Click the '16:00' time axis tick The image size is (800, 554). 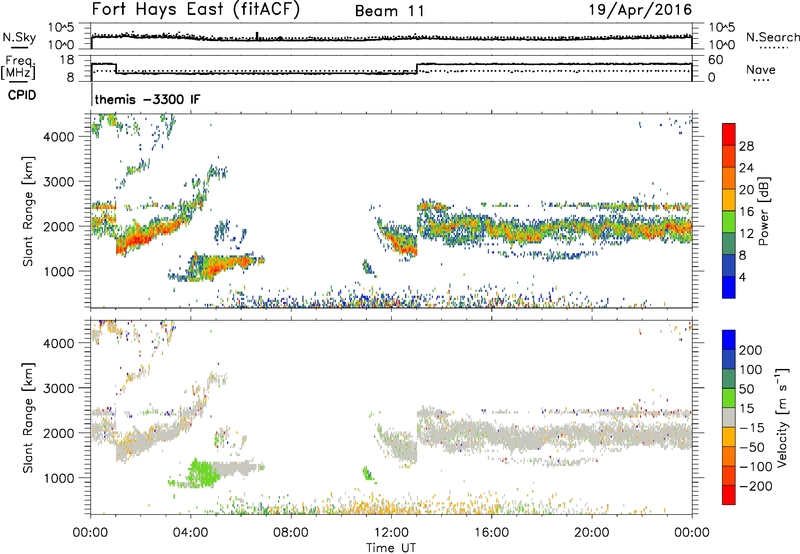pyautogui.click(x=491, y=533)
